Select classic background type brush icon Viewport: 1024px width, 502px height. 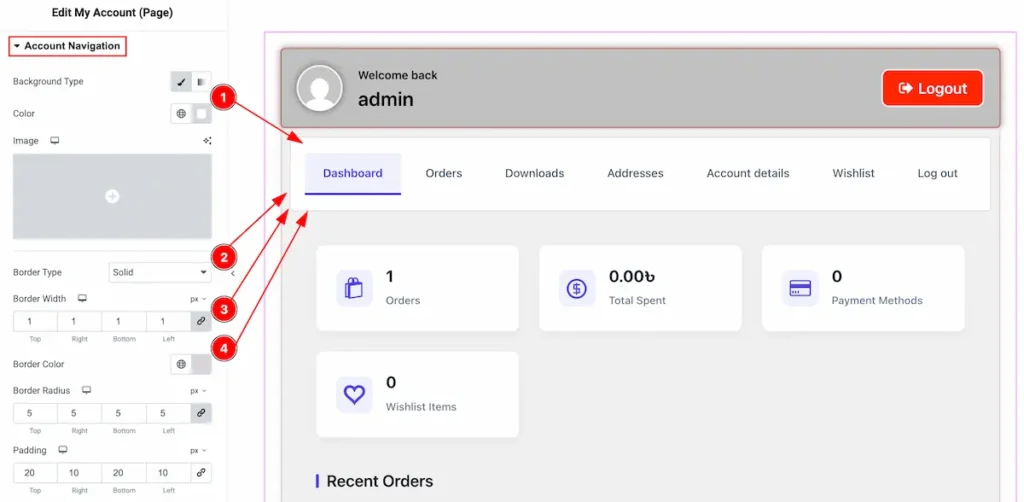181,82
